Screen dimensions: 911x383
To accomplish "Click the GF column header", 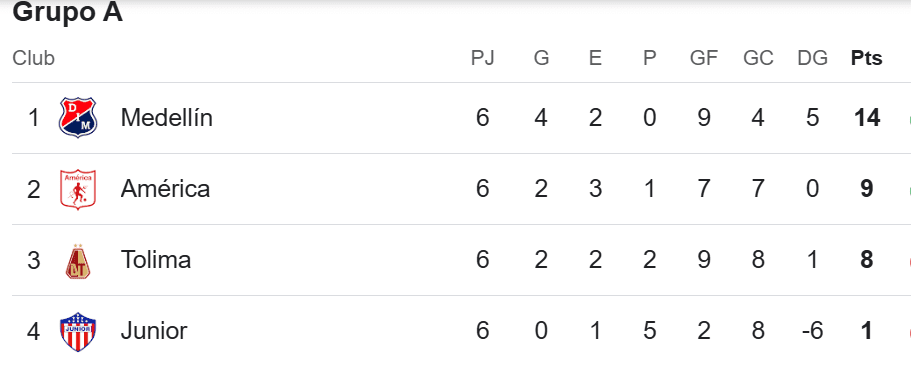I will pyautogui.click(x=704, y=58).
